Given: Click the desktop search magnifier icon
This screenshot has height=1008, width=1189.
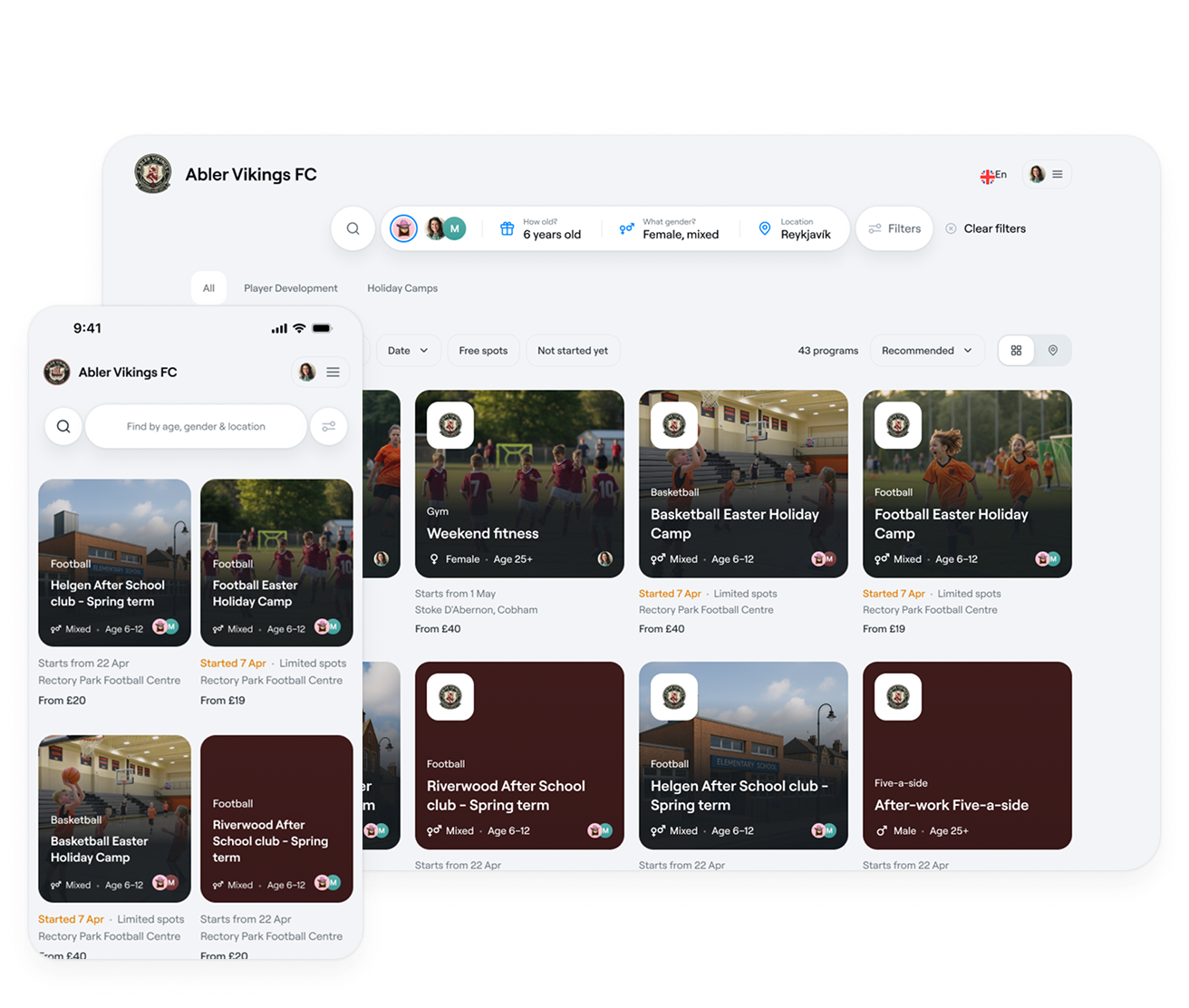Looking at the screenshot, I should [353, 228].
